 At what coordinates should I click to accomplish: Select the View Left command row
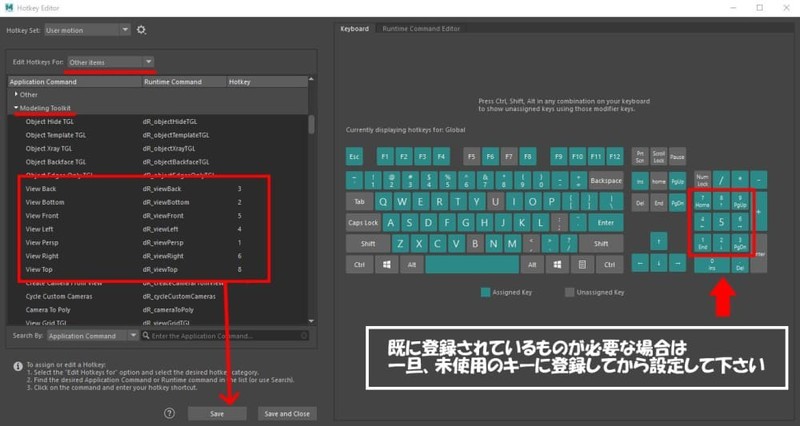pyautogui.click(x=158, y=229)
